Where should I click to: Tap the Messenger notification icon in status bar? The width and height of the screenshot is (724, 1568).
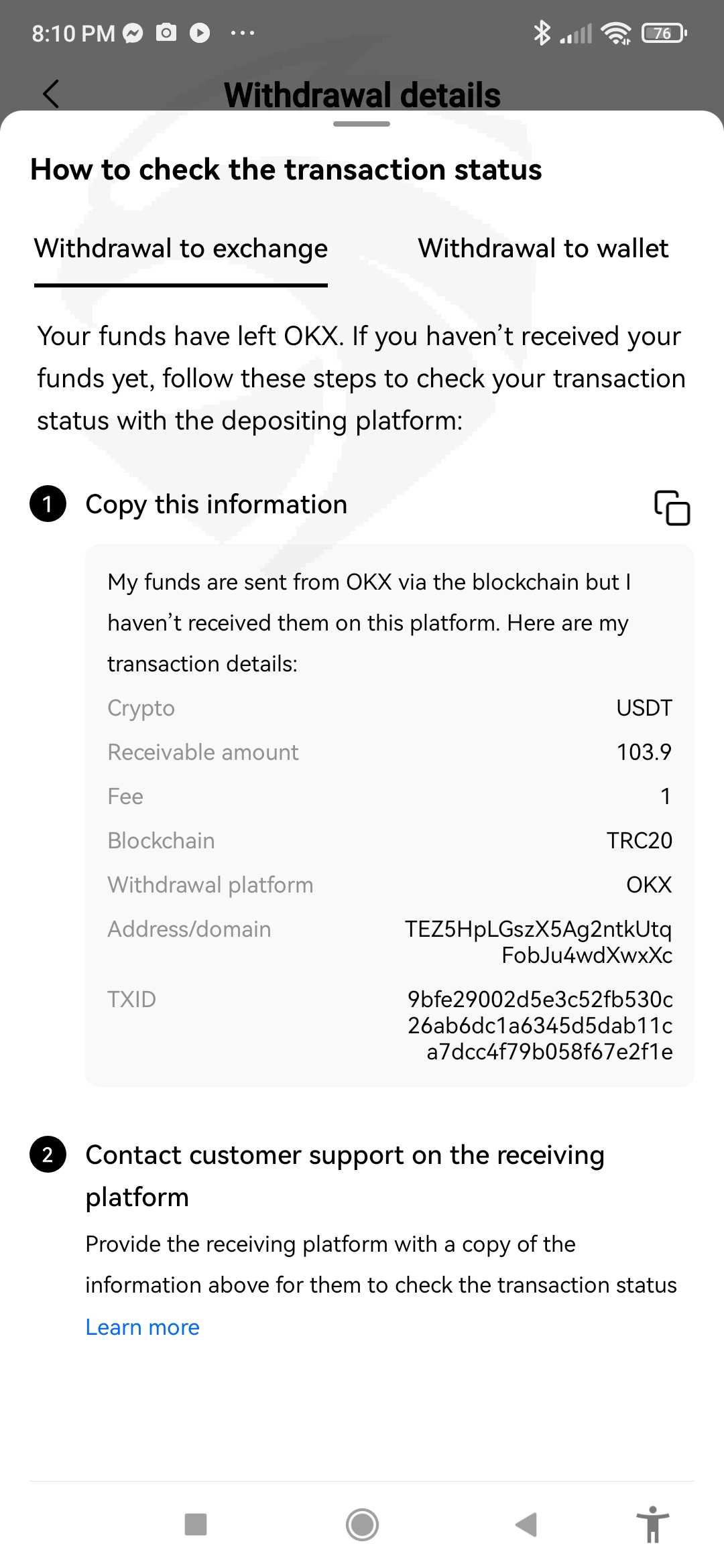point(133,33)
